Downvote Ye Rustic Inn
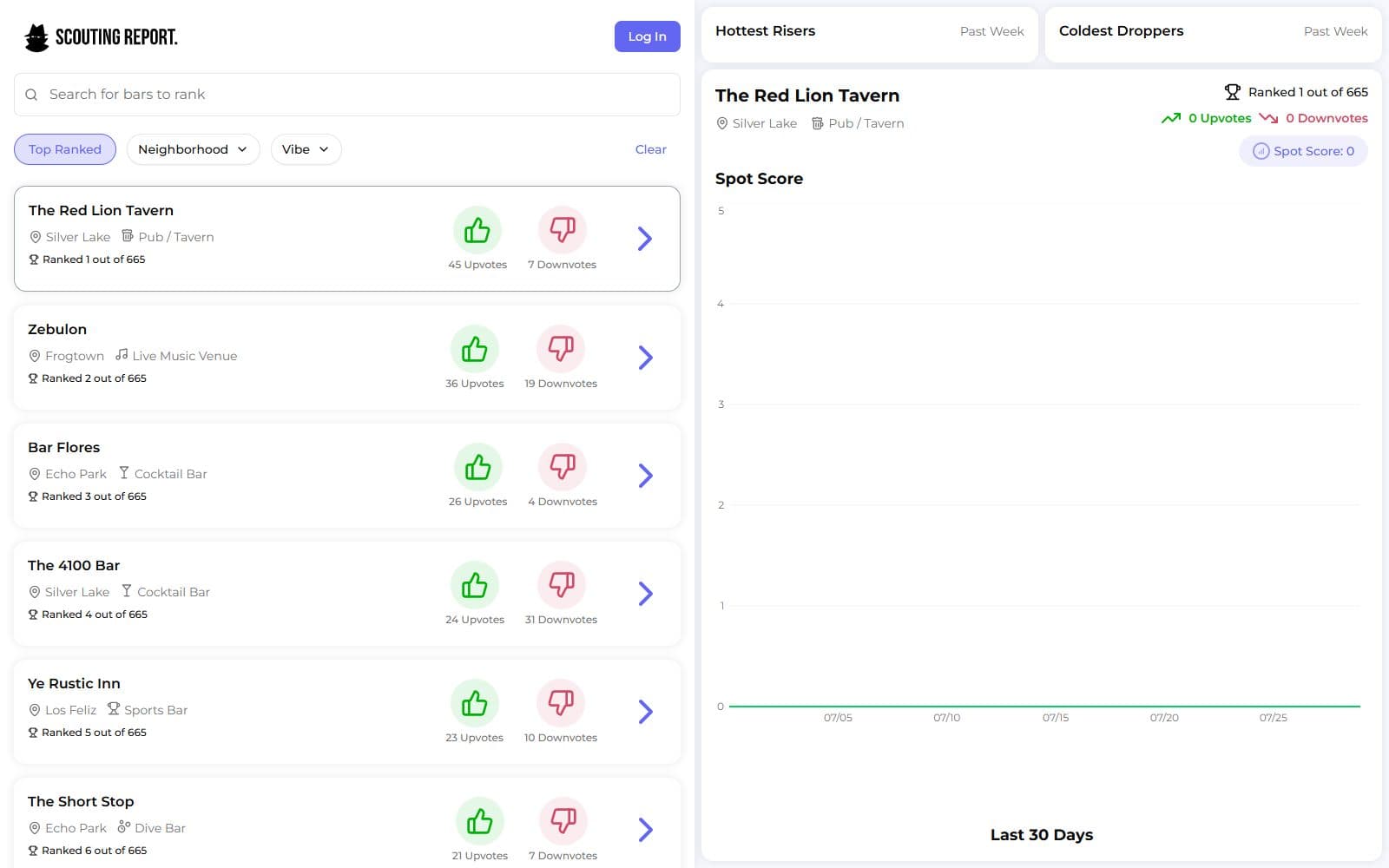 point(561,703)
